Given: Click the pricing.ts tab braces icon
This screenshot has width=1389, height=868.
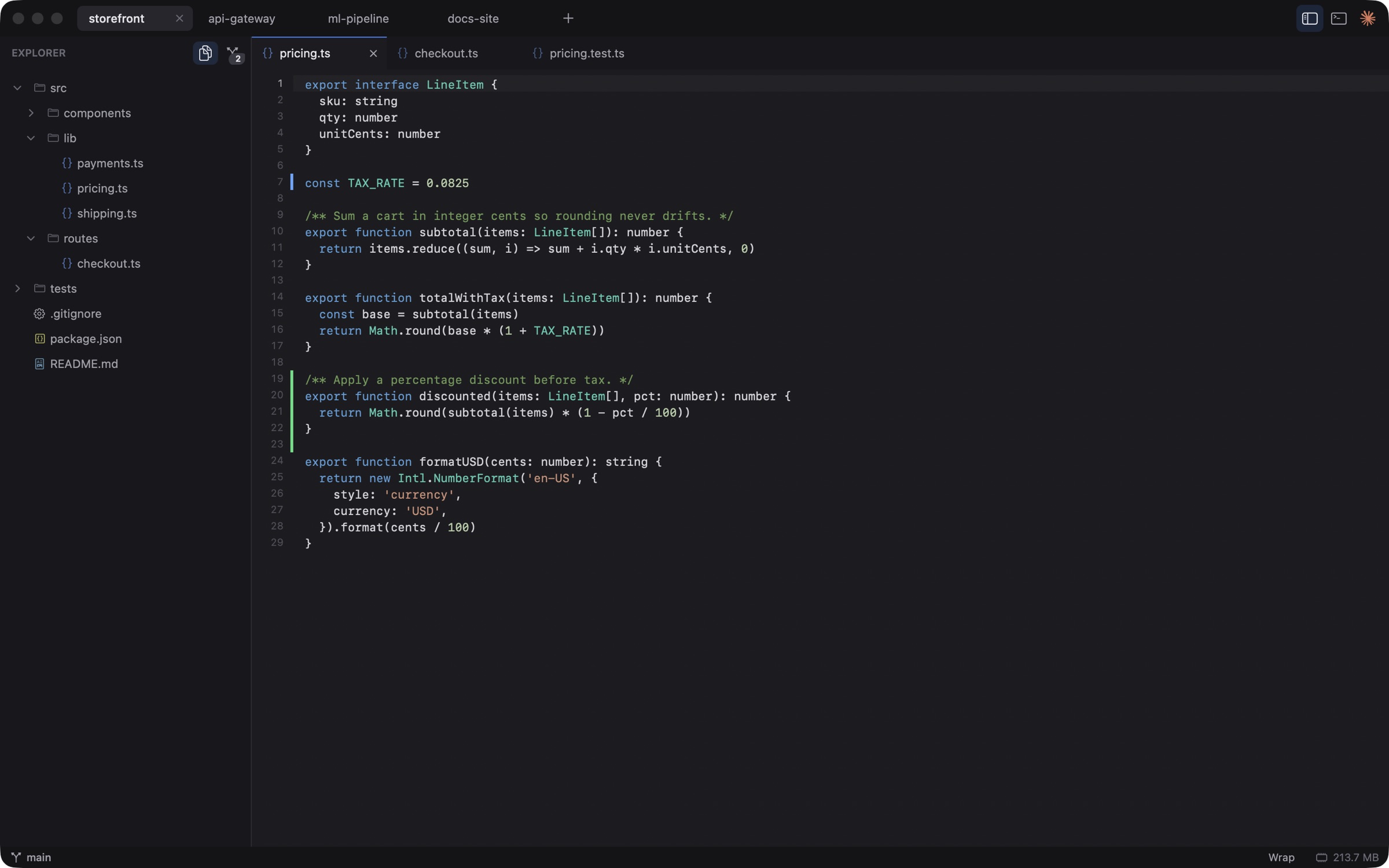Looking at the screenshot, I should [x=267, y=53].
